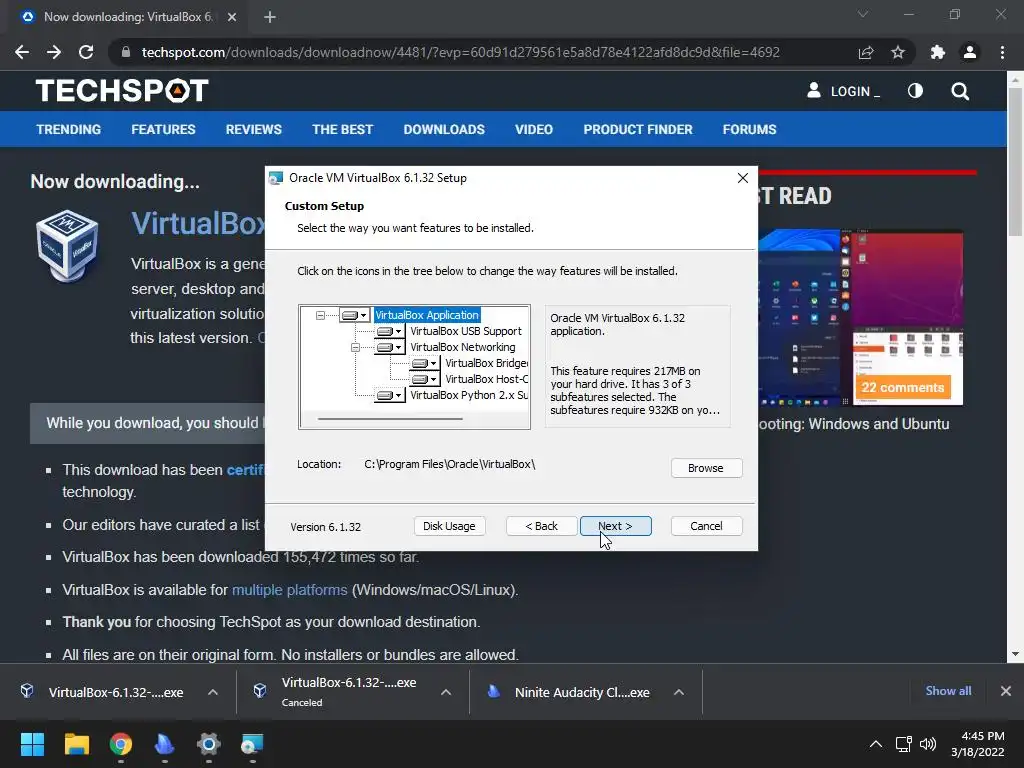
Task: Open the DOWNLOADS menu
Action: coord(444,129)
